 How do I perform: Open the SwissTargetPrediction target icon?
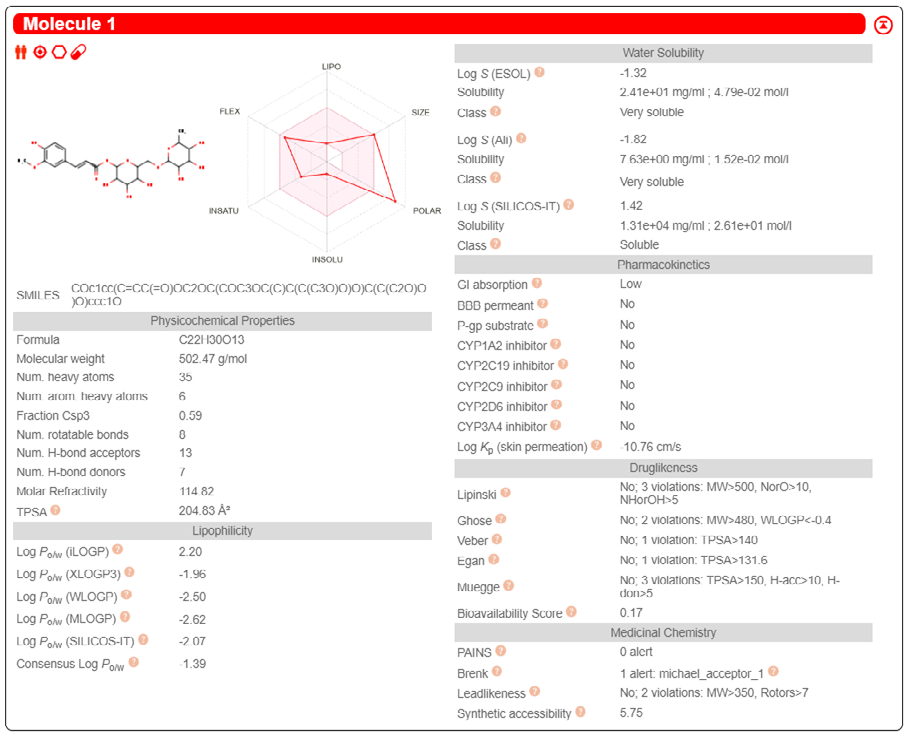pos(39,52)
